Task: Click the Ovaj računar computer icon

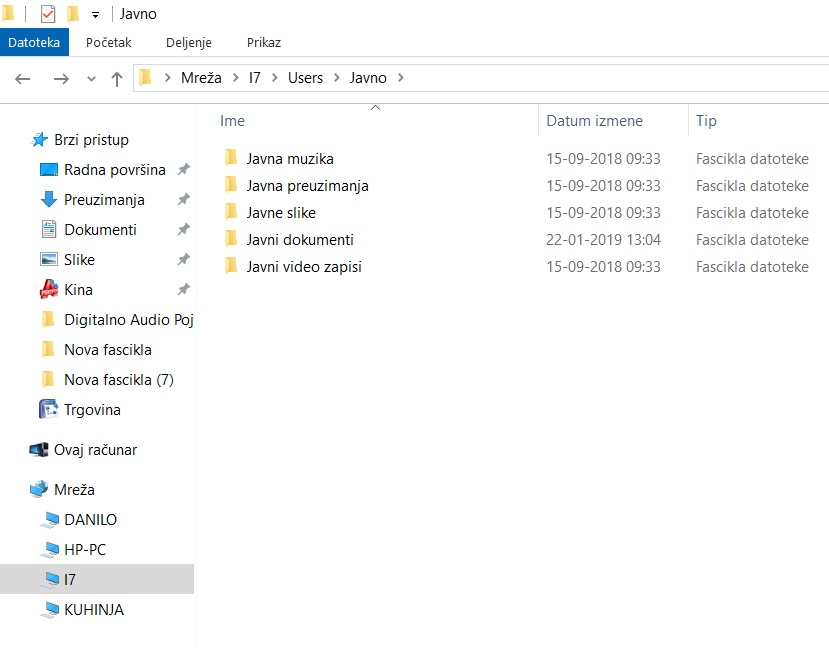Action: point(39,450)
